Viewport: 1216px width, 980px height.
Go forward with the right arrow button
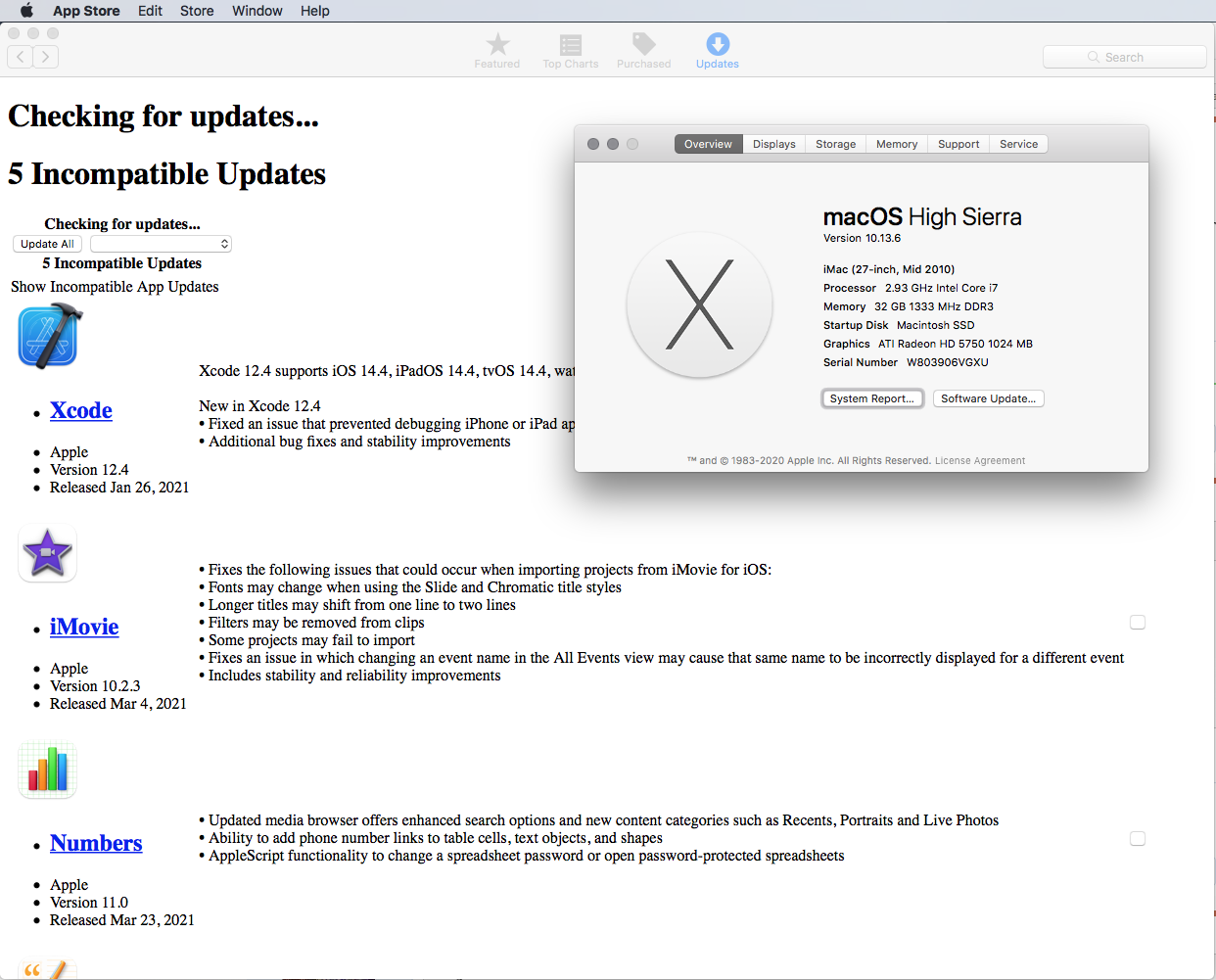point(46,57)
